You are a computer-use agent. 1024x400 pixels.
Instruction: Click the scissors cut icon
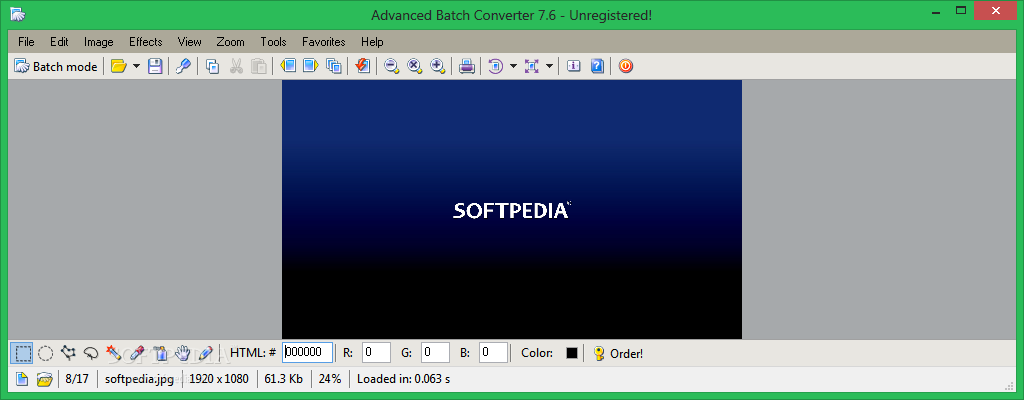236,66
